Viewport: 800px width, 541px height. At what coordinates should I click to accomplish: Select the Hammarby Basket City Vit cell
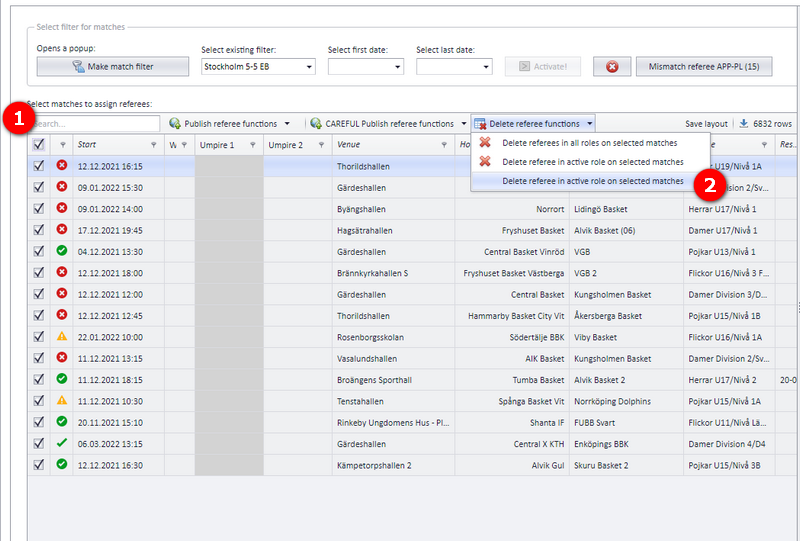pos(512,316)
